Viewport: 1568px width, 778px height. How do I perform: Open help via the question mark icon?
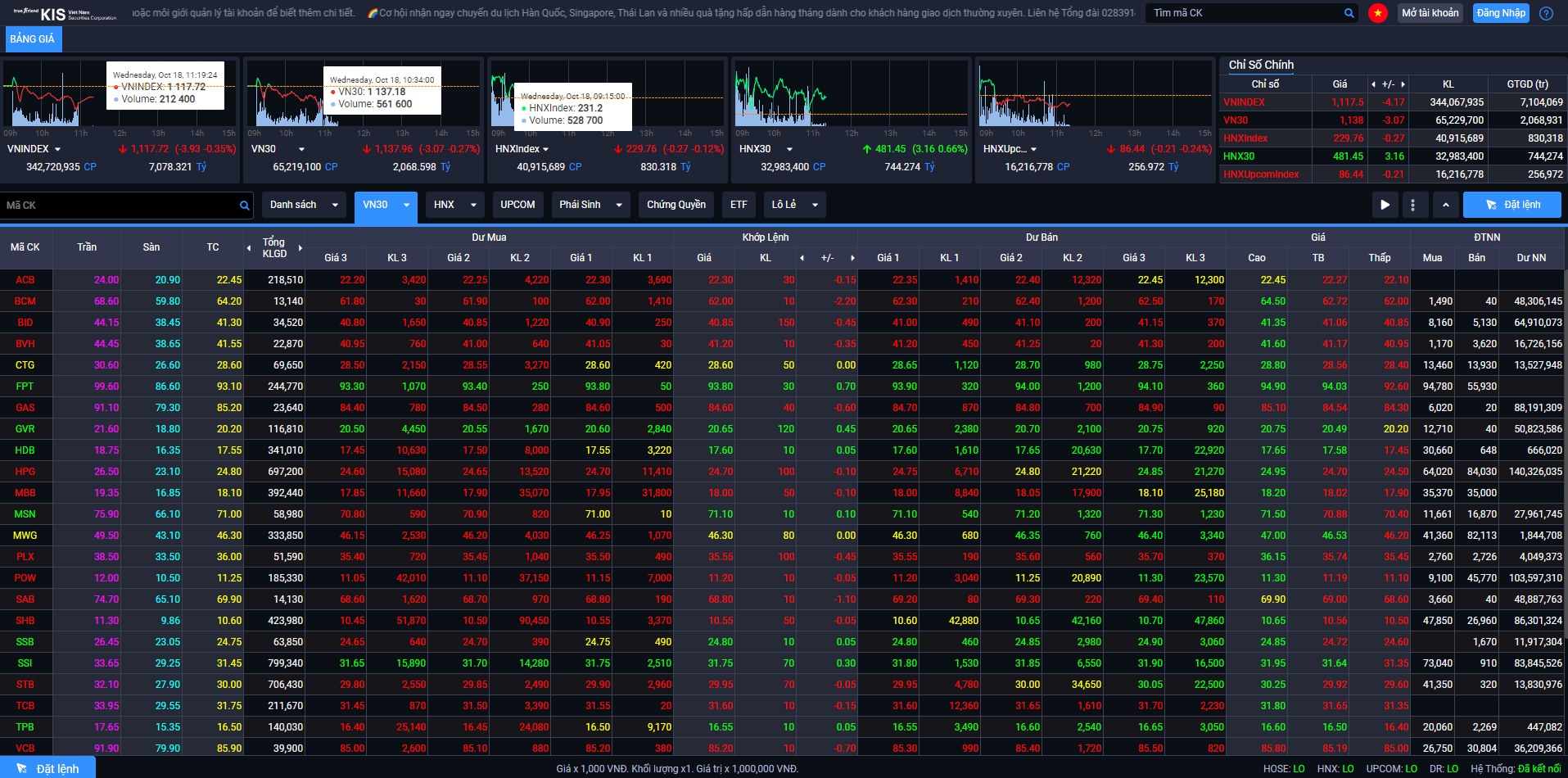[1546, 13]
